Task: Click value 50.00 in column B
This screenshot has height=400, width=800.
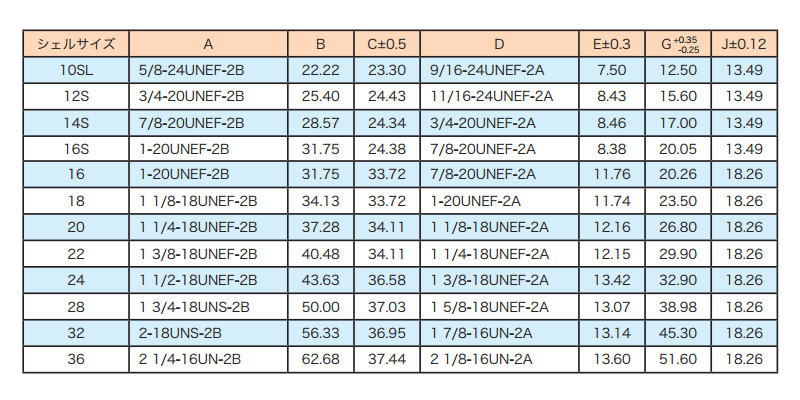Action: click(x=320, y=306)
